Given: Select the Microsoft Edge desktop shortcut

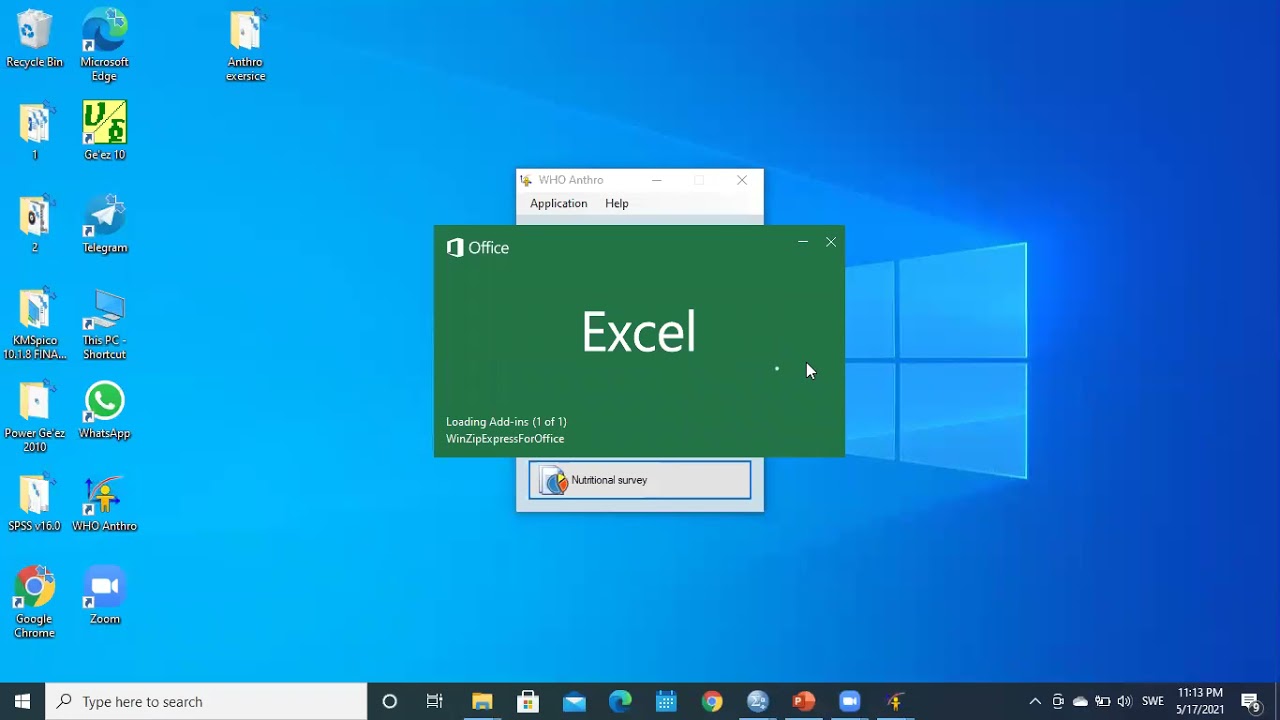Looking at the screenshot, I should coord(104,46).
